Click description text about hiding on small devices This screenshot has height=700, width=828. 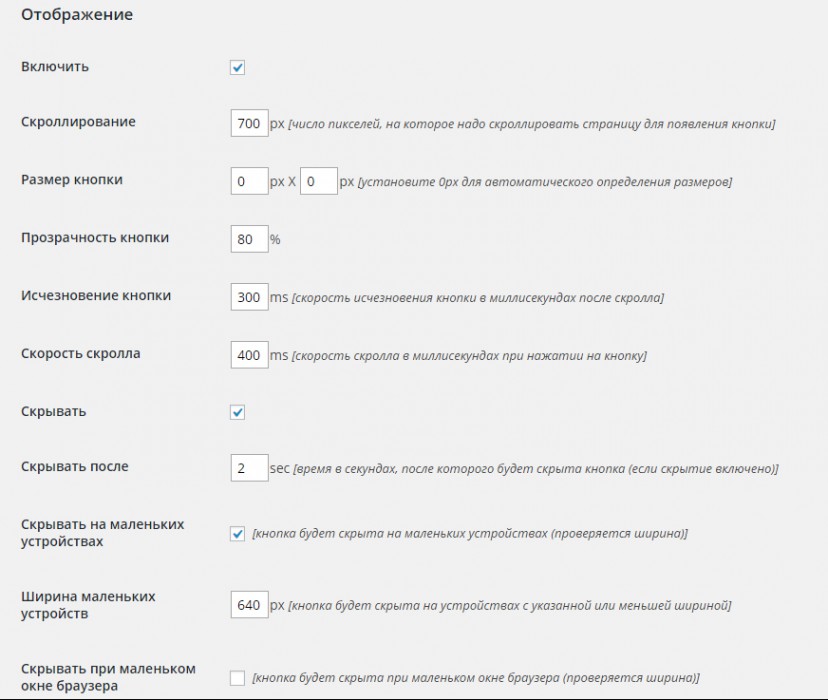pos(470,534)
